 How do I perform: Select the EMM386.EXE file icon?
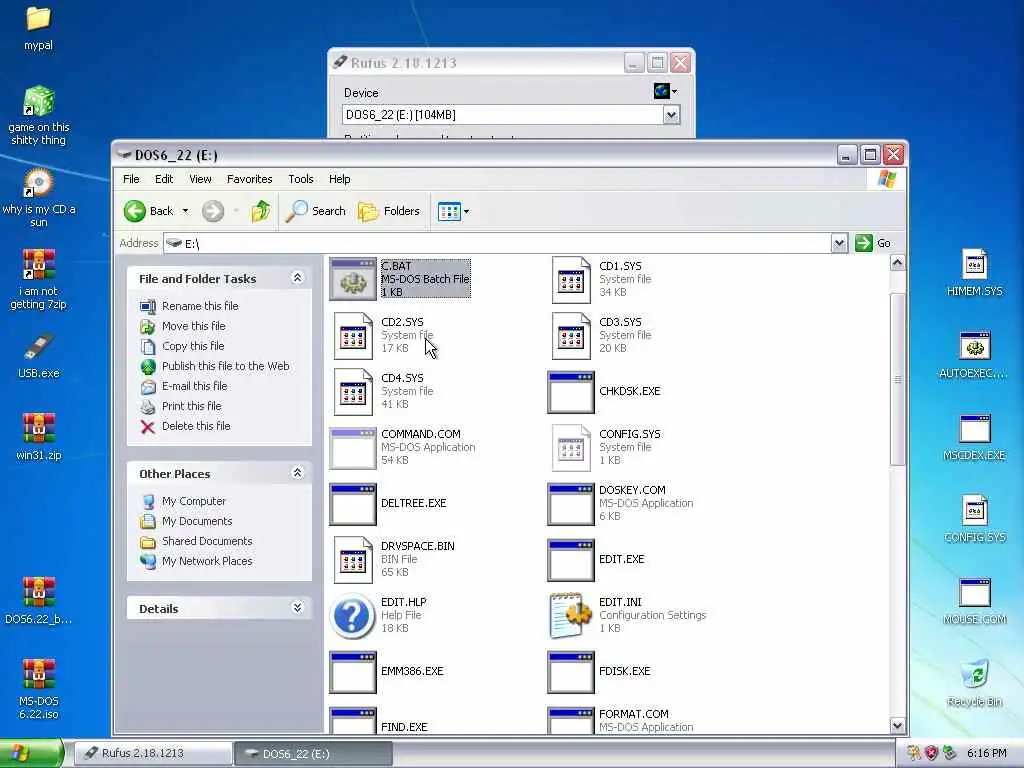[353, 671]
